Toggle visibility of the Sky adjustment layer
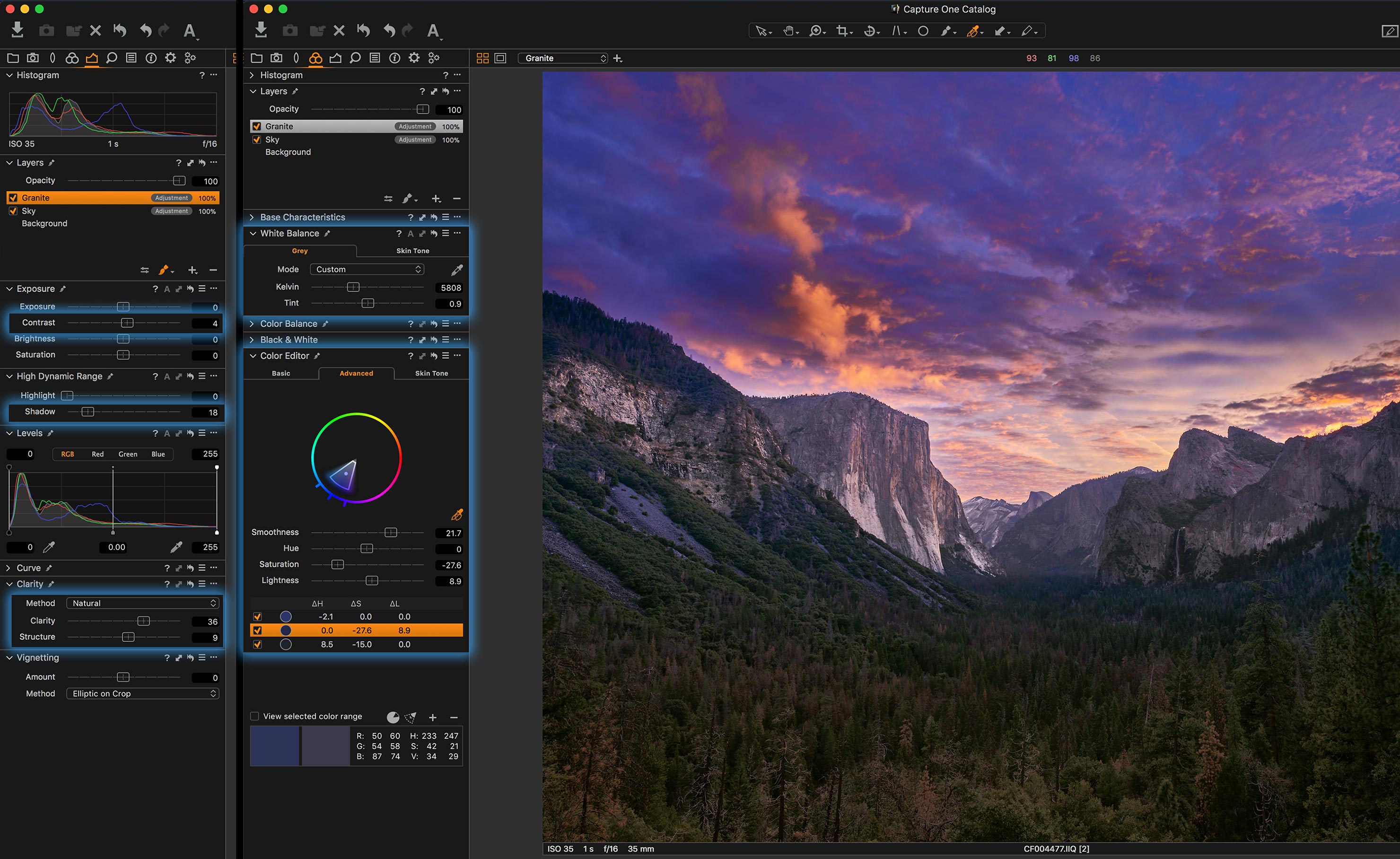1400x859 pixels. point(256,139)
